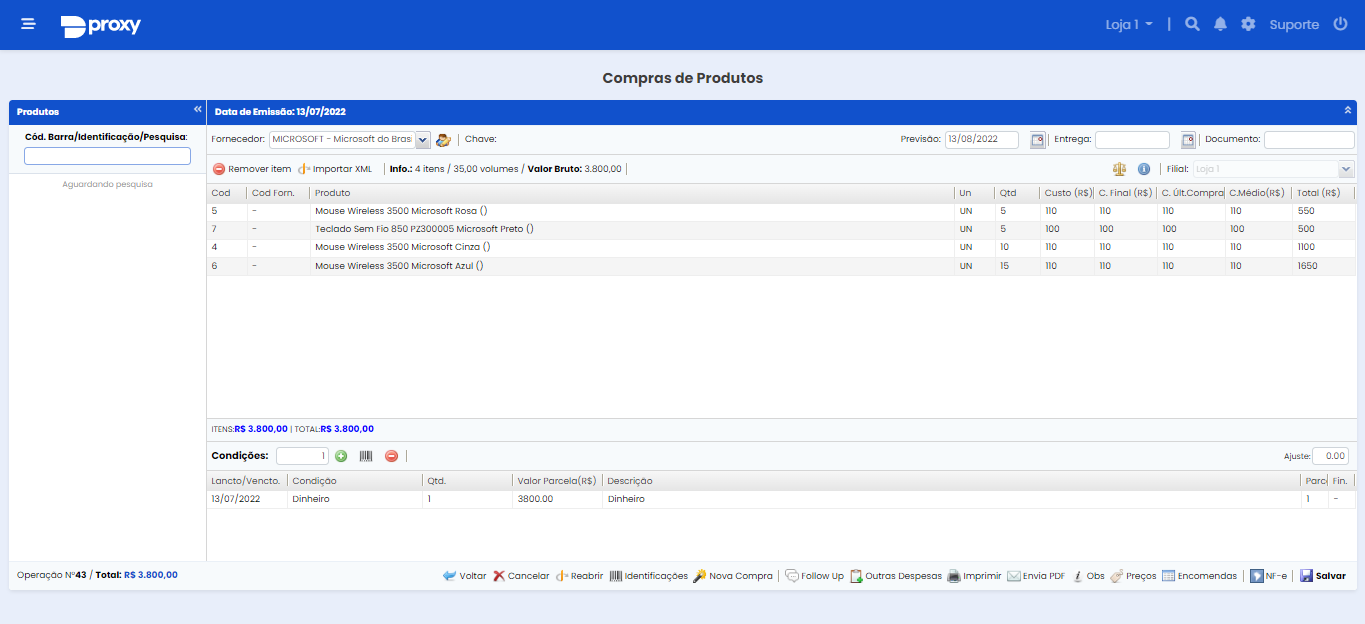Open the notifications bell
The height and width of the screenshot is (624, 1365).
(x=1220, y=24)
